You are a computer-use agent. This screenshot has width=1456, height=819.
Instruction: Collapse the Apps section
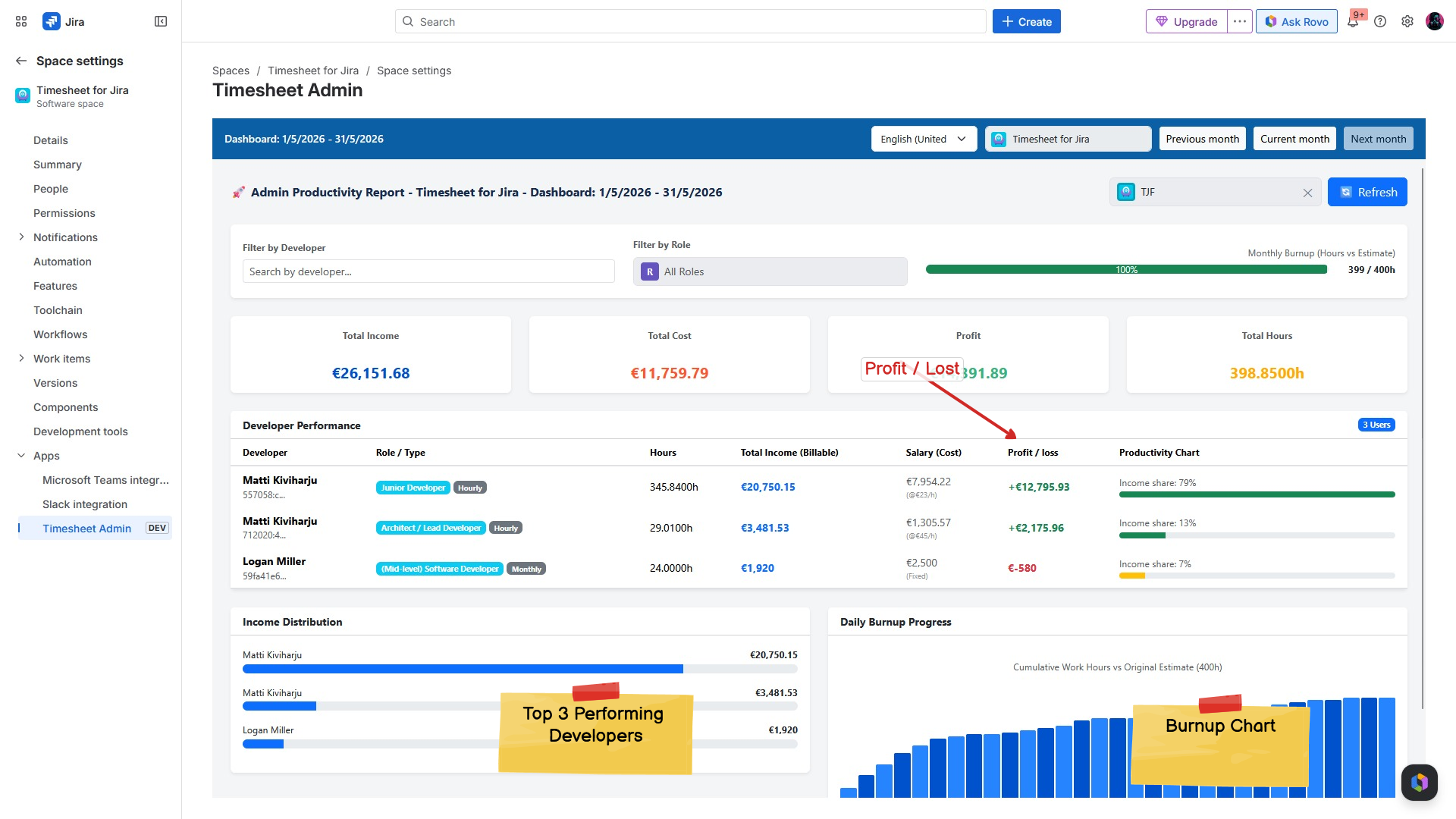coord(21,456)
